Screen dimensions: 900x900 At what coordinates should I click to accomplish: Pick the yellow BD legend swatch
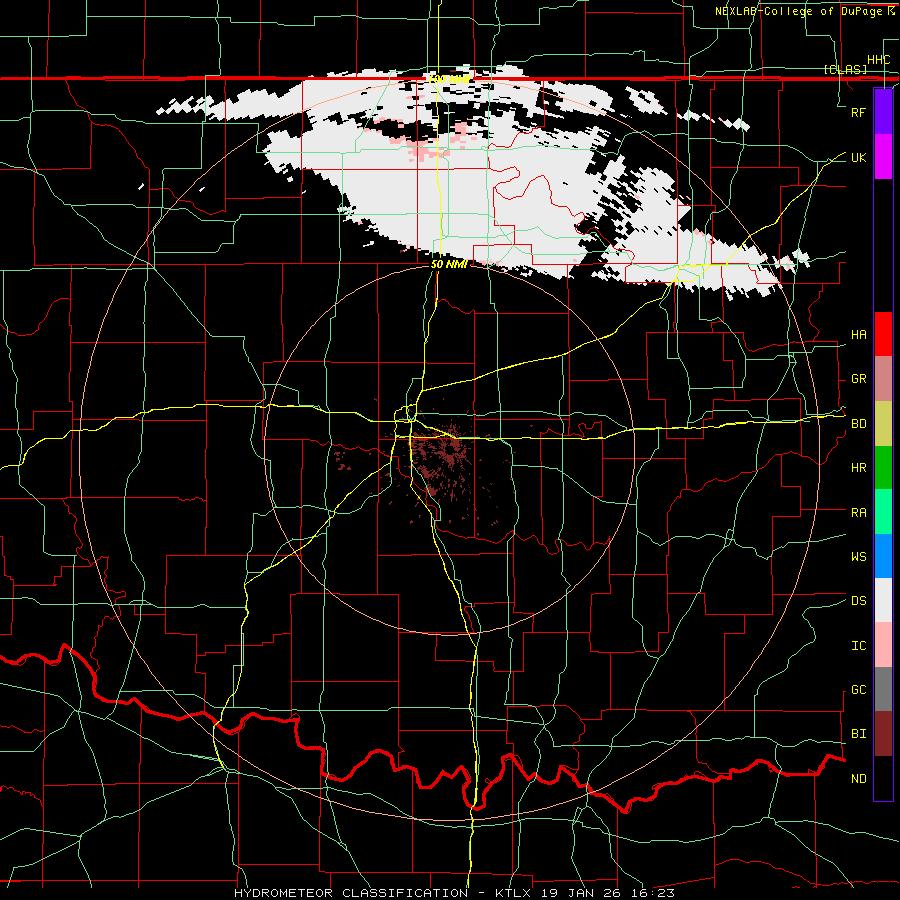(883, 423)
